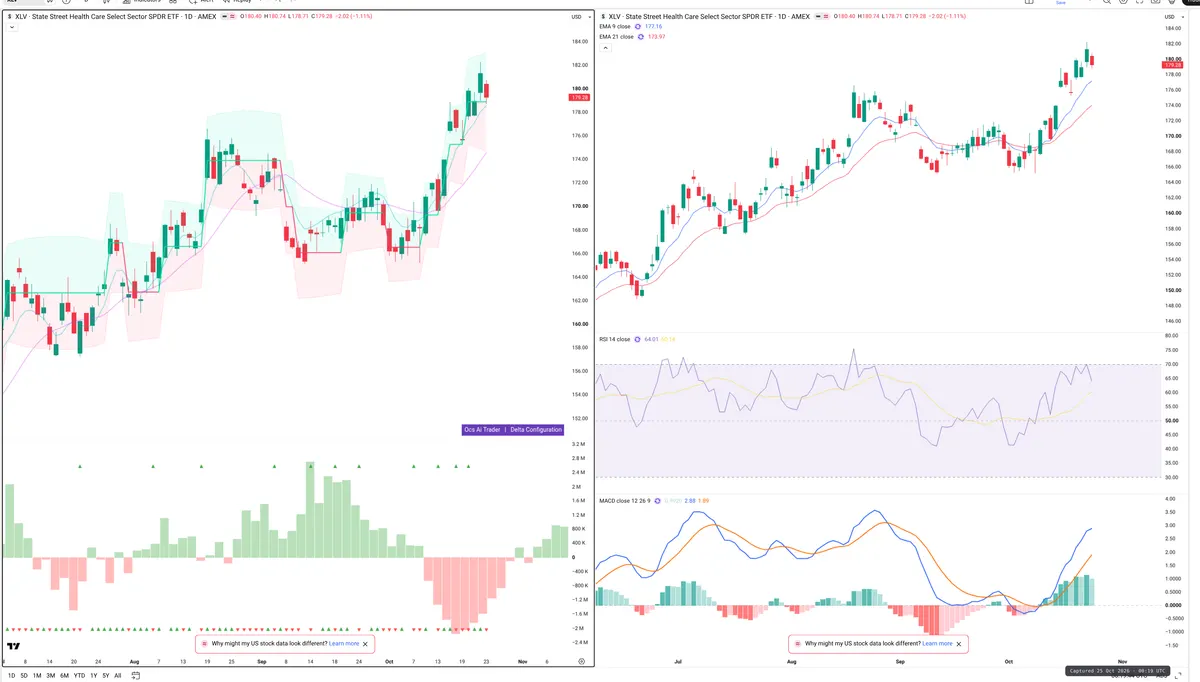Click the notice icon in right data banner
1200x682 pixels.
pos(796,644)
